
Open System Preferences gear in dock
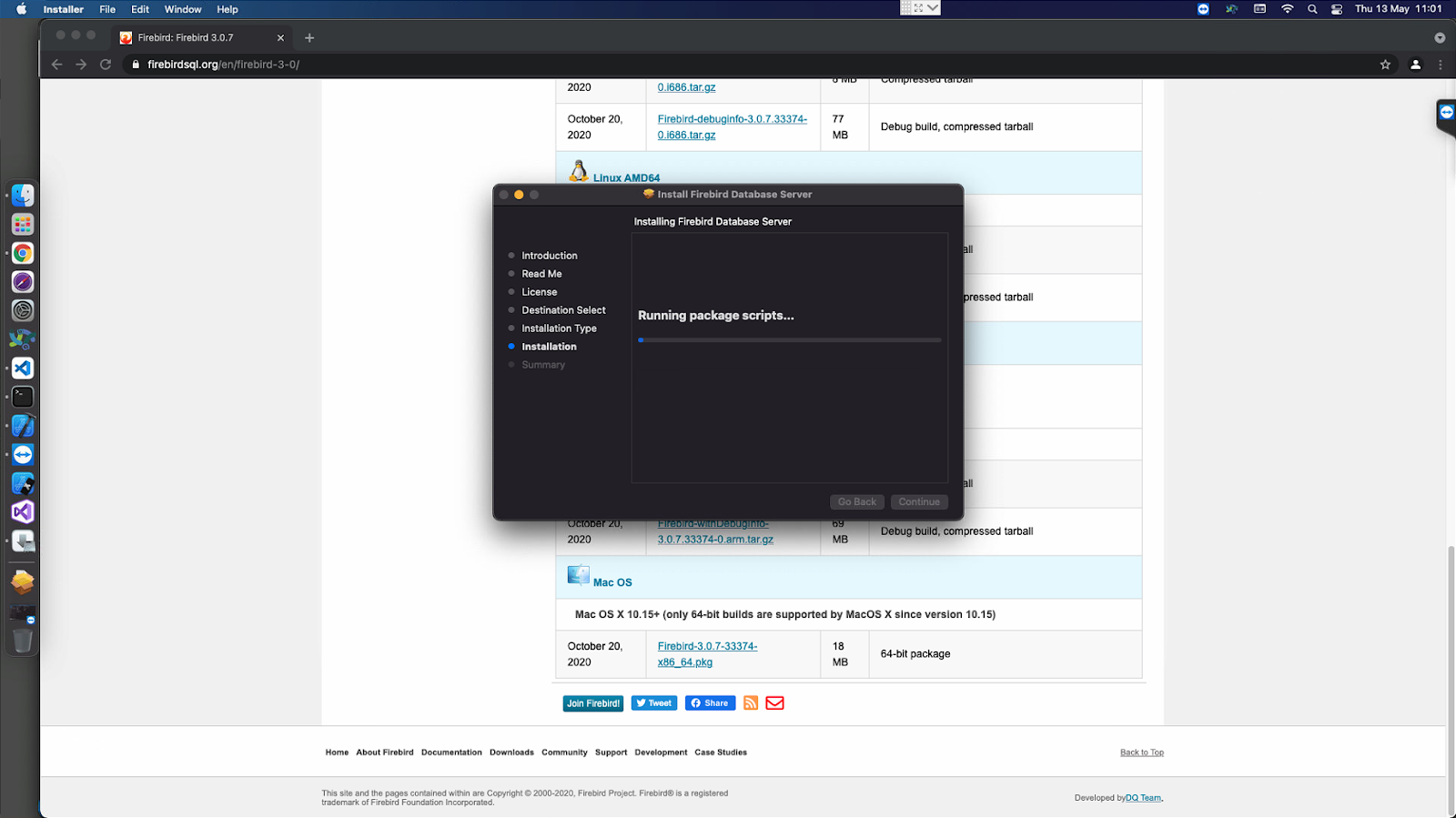(23, 310)
